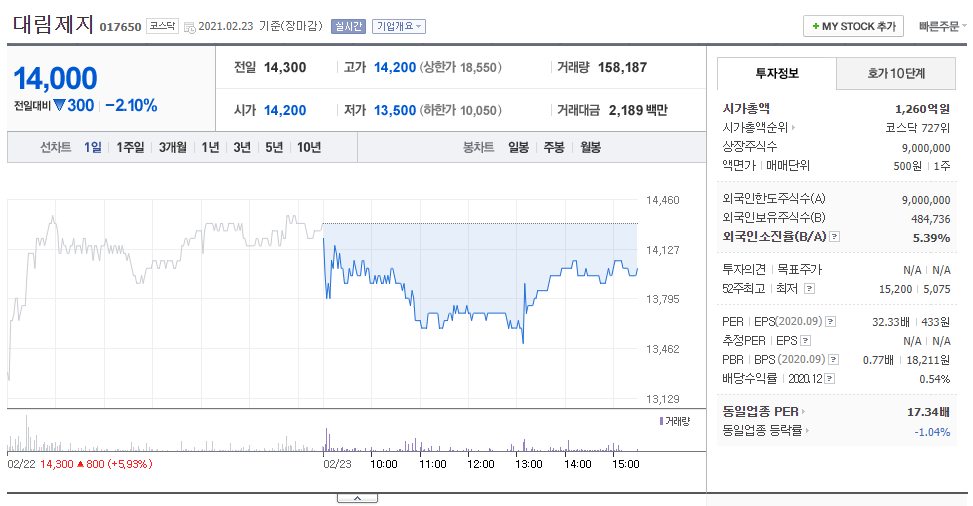Screen dimensions: 973x506
Task: Select the 1일 line chart period
Action: 92,147
